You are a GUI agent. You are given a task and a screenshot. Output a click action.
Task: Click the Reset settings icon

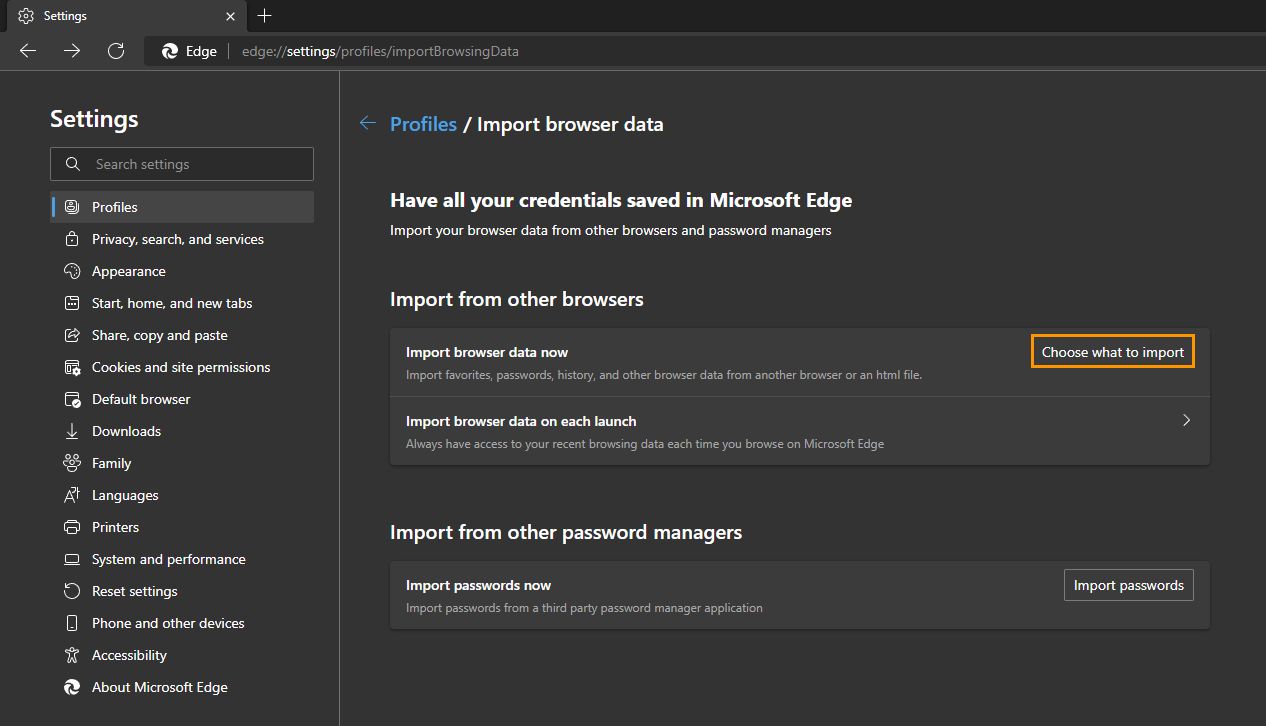click(72, 591)
